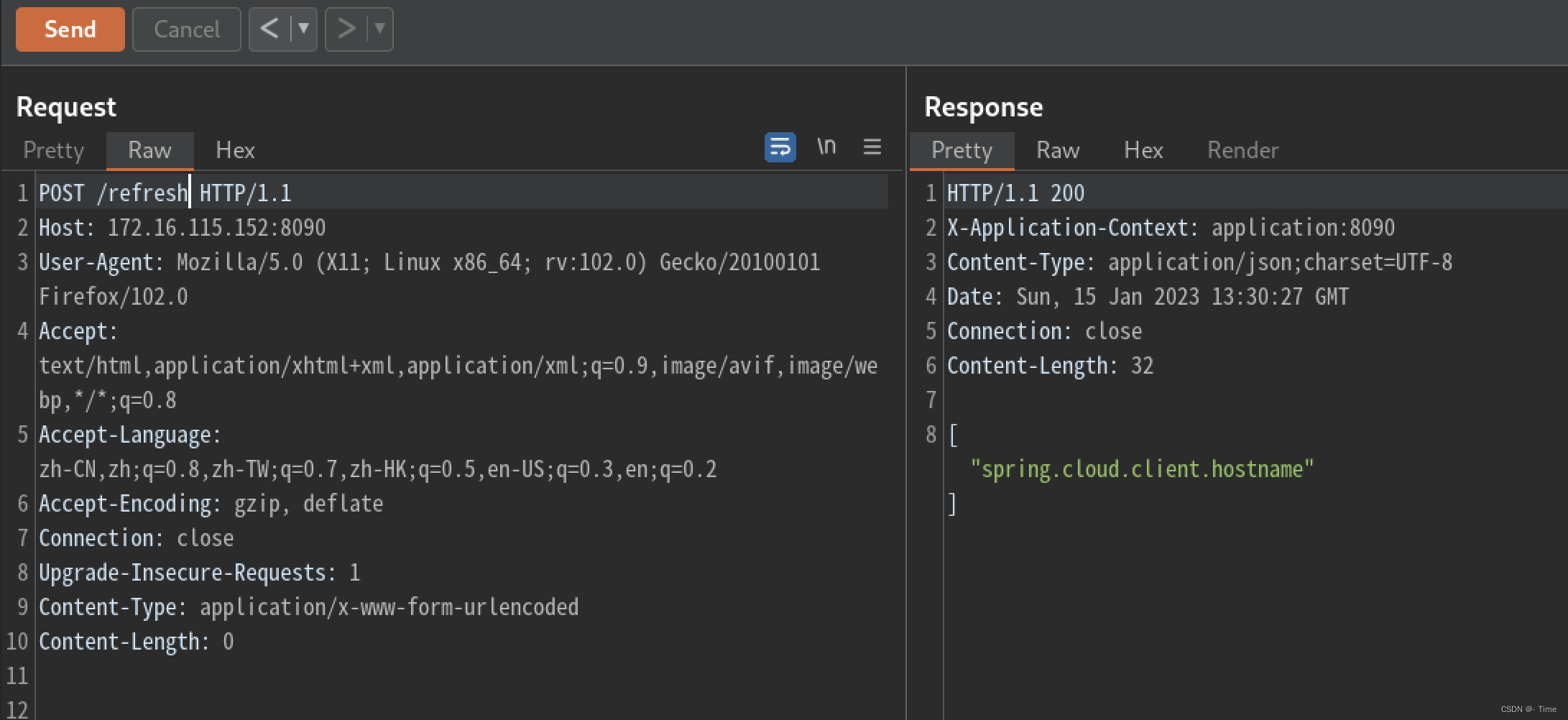Click the response Content-Length: 32 line
The height and width of the screenshot is (720, 1568).
(x=1050, y=366)
